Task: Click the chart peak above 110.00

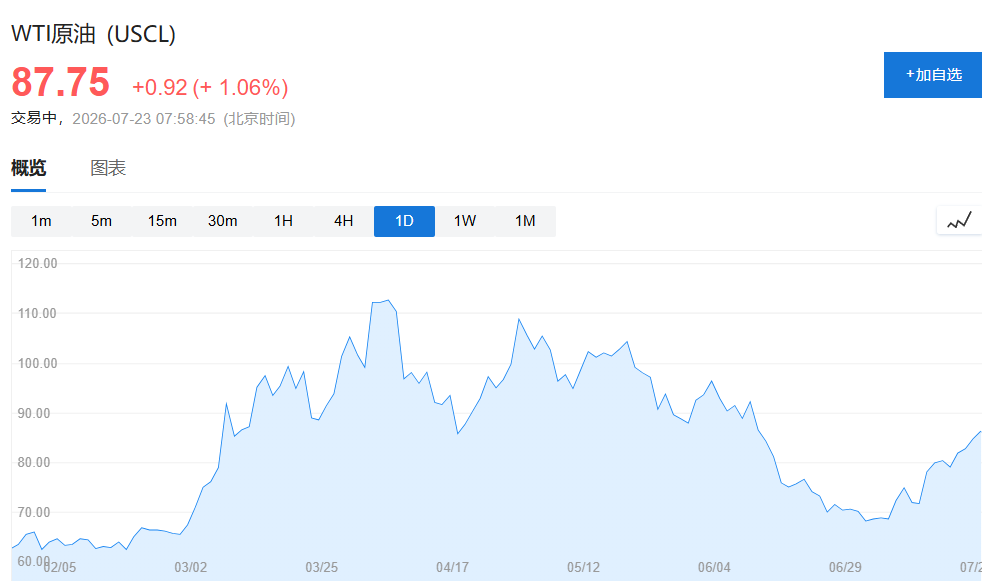Action: (388, 301)
